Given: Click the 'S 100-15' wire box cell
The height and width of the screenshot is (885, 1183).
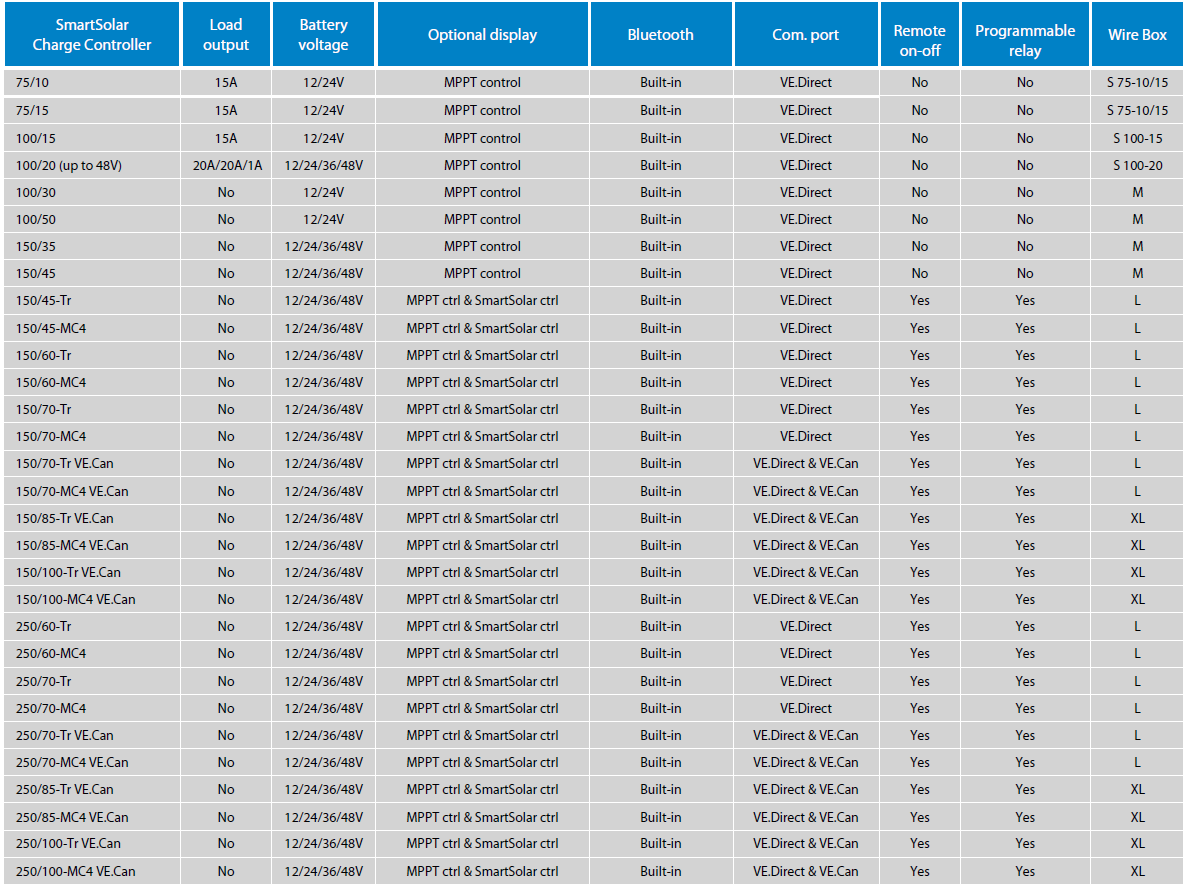Looking at the screenshot, I should pyautogui.click(x=1138, y=138).
